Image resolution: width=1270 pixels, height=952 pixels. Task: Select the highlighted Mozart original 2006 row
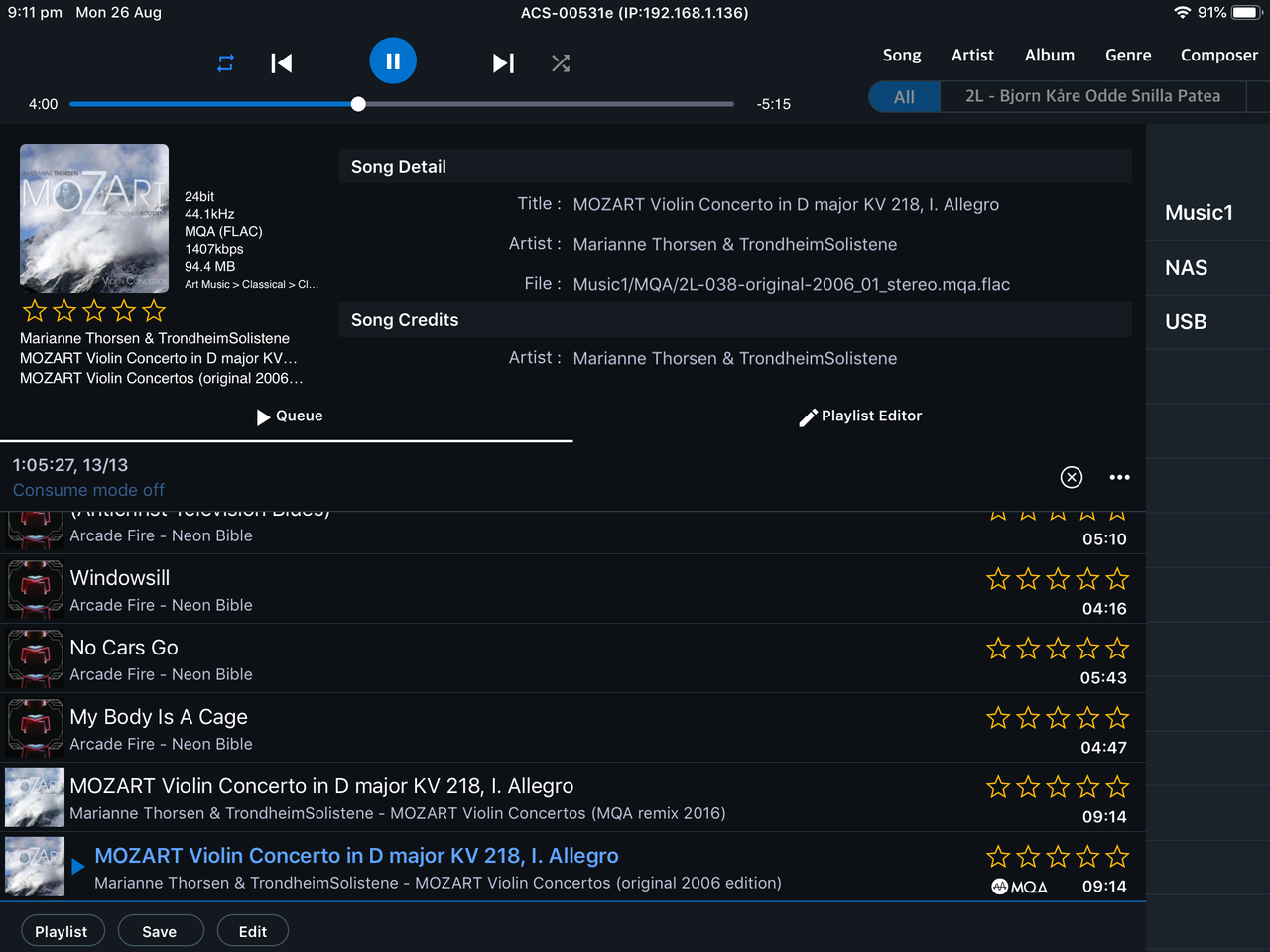coord(572,867)
